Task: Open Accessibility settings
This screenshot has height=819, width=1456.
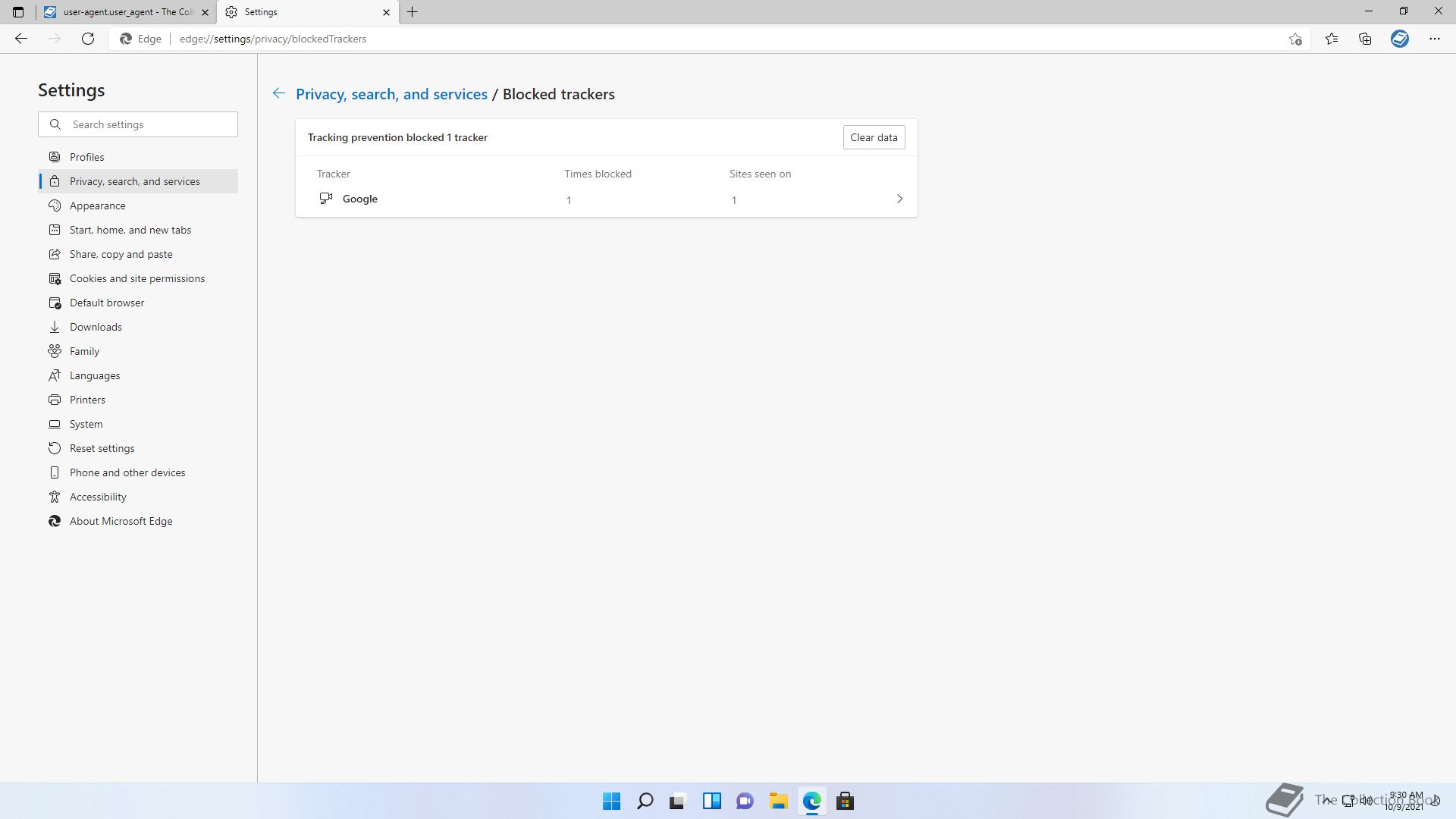Action: click(138, 497)
